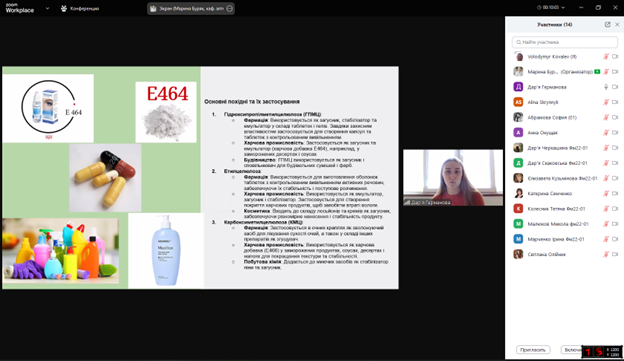Image resolution: width=624 pixels, height=361 pixels.
Task: Click the green screen-sharing icon beside Марина Бур...
Action: (x=597, y=72)
